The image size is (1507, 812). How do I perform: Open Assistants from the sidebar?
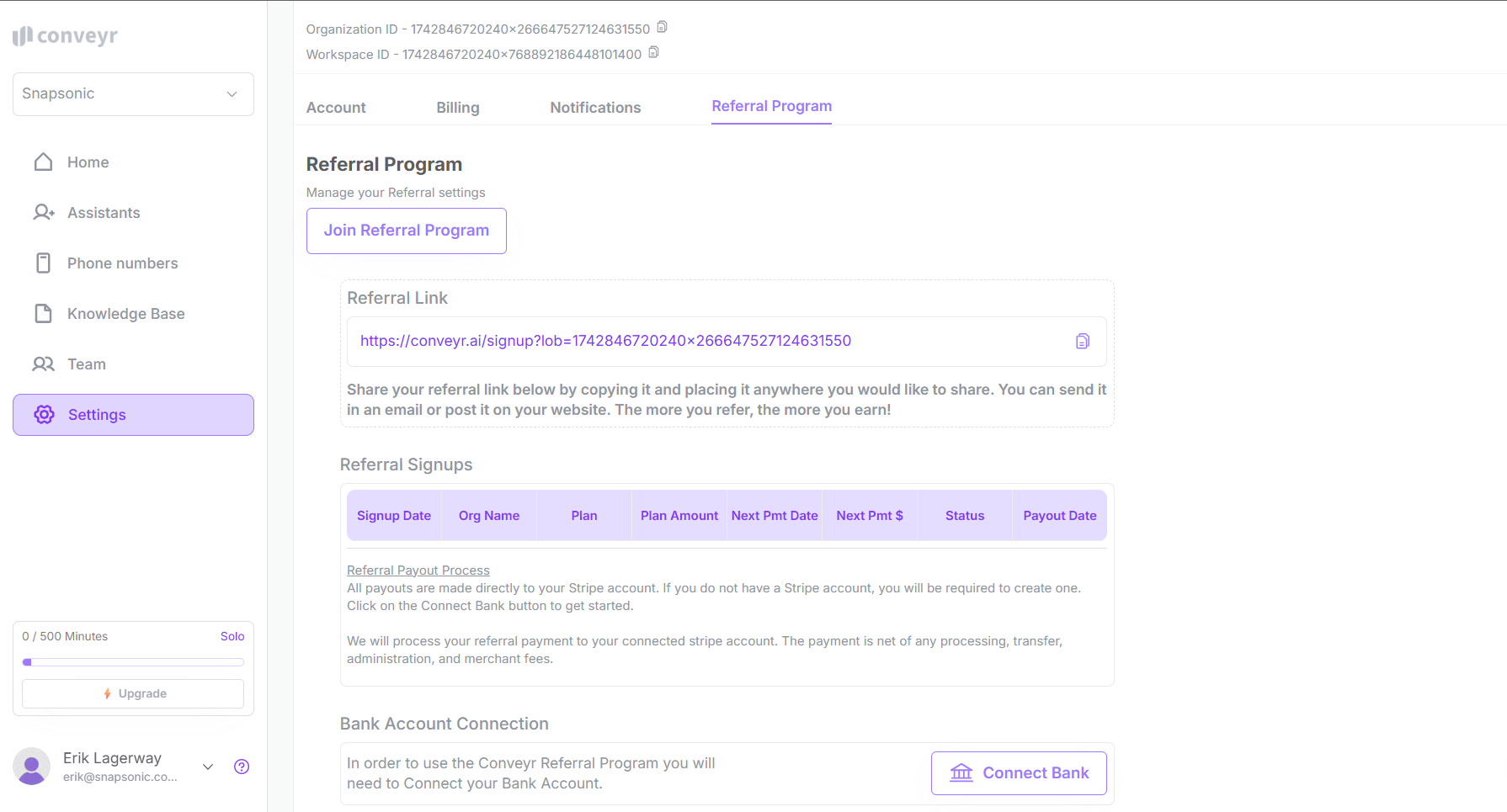point(133,213)
